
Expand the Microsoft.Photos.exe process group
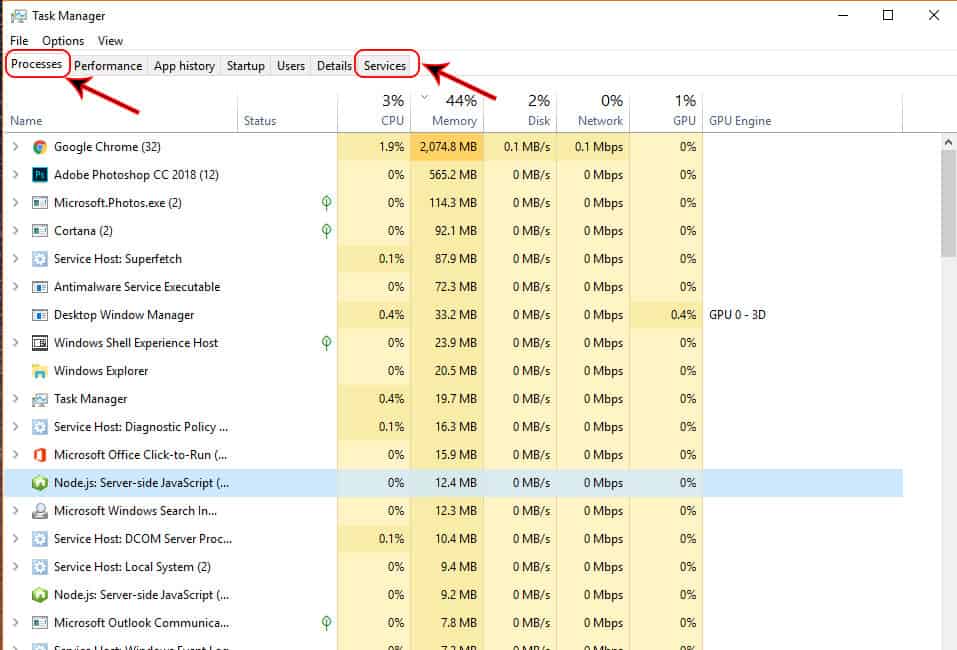16,203
